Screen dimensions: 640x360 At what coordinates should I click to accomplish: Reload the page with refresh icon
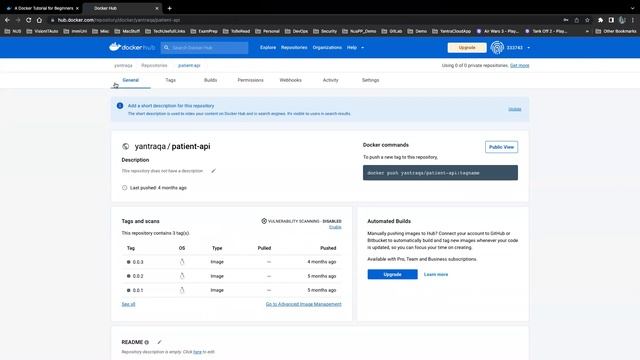[28, 20]
